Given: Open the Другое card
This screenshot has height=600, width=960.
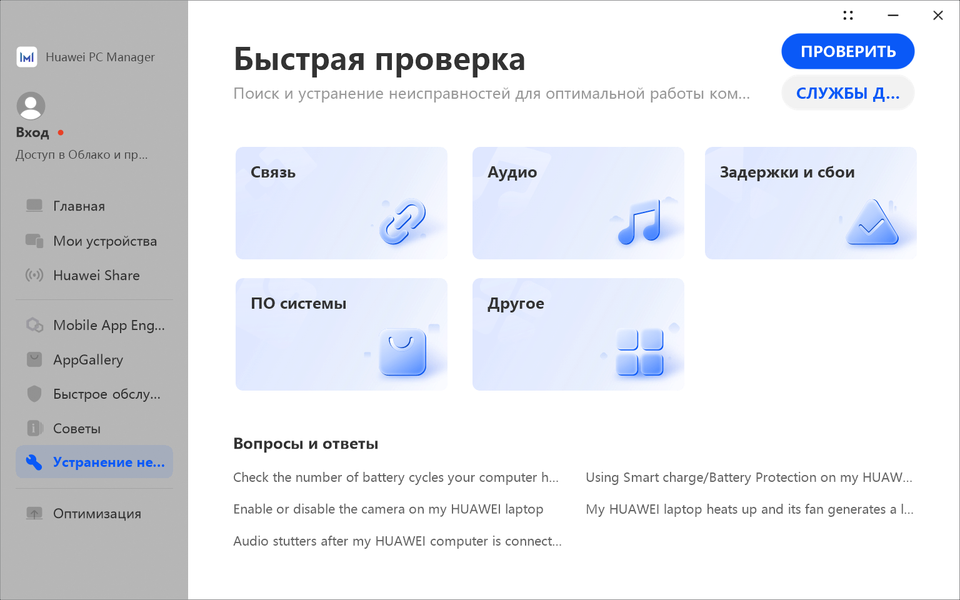Looking at the screenshot, I should (579, 334).
